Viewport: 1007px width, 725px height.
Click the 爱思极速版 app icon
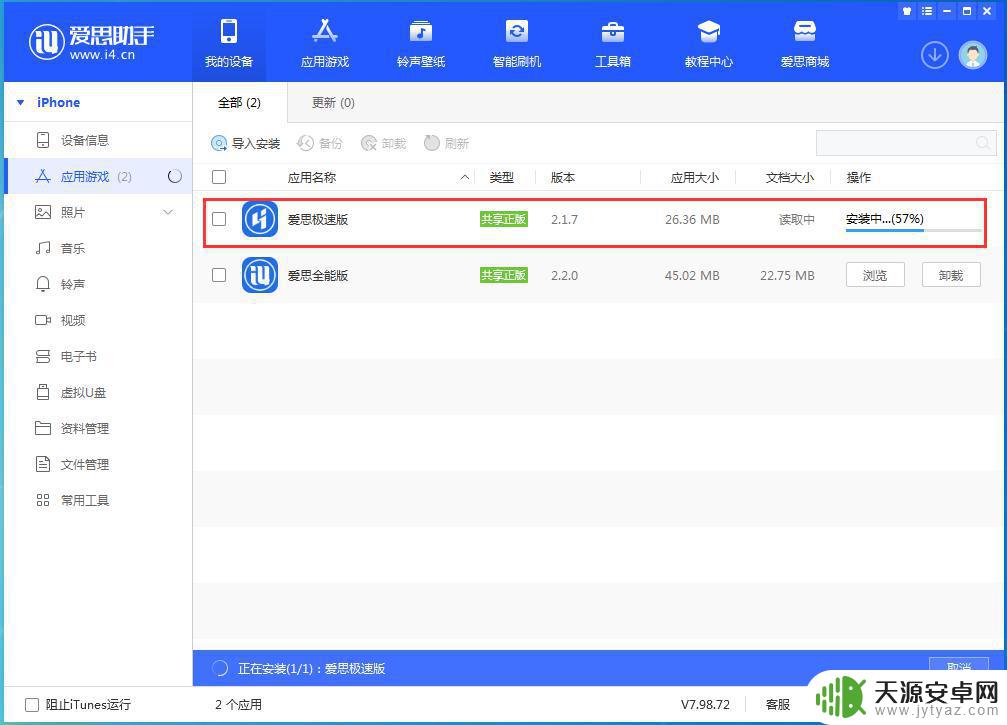259,219
